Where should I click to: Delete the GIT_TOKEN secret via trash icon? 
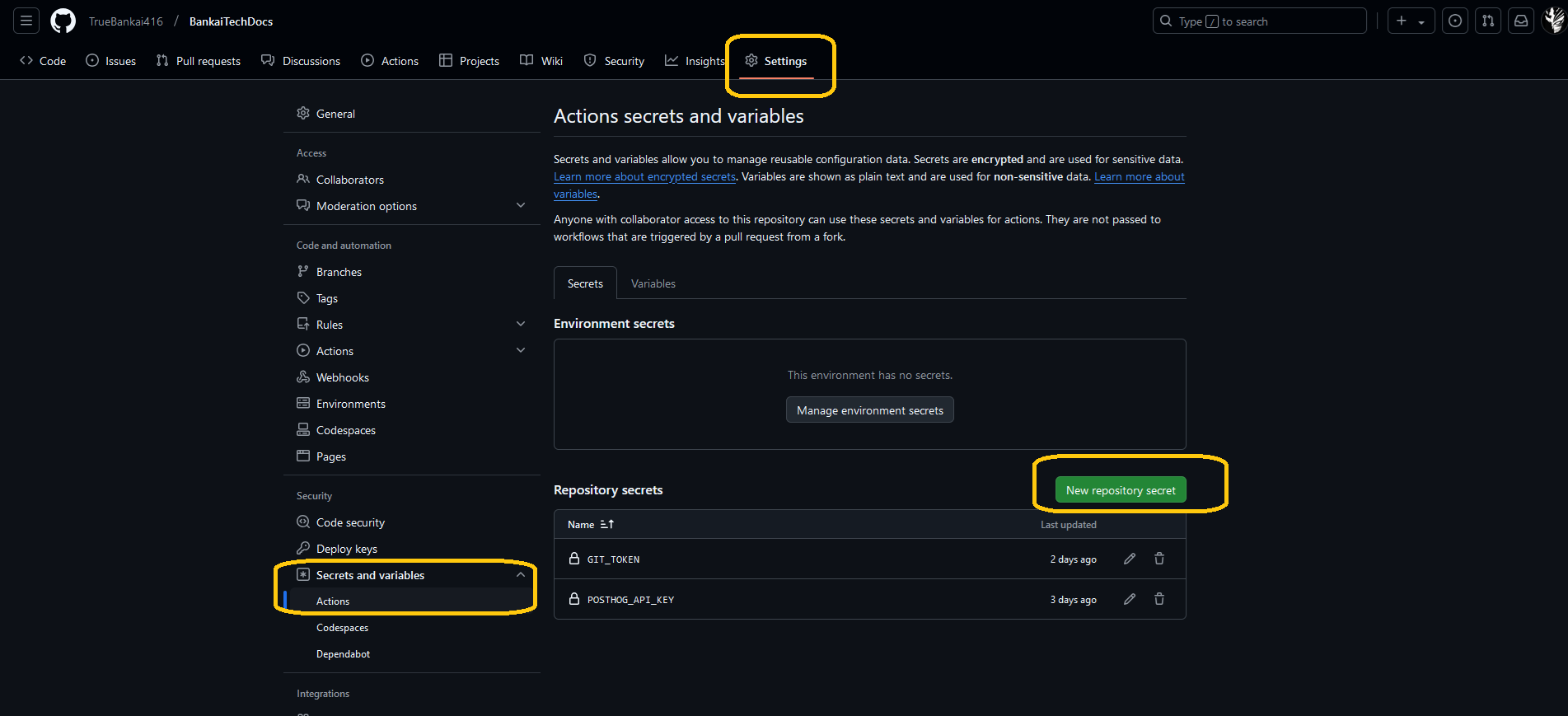[1159, 559]
